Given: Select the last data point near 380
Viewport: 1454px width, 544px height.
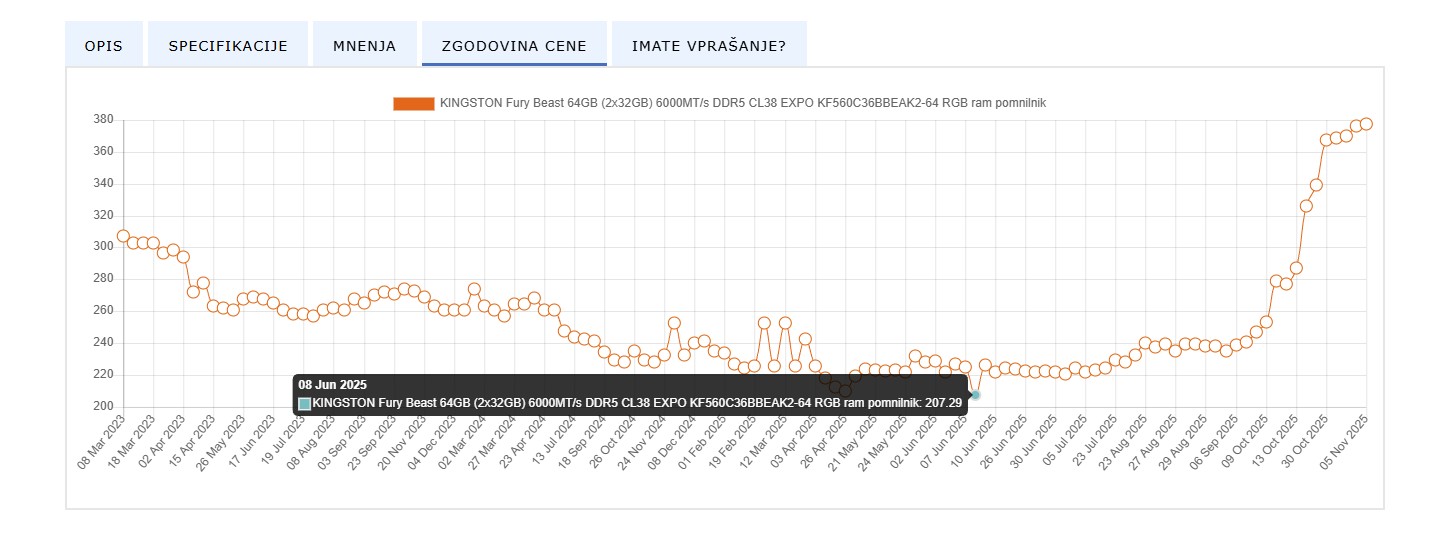Looking at the screenshot, I should click(x=1366, y=124).
